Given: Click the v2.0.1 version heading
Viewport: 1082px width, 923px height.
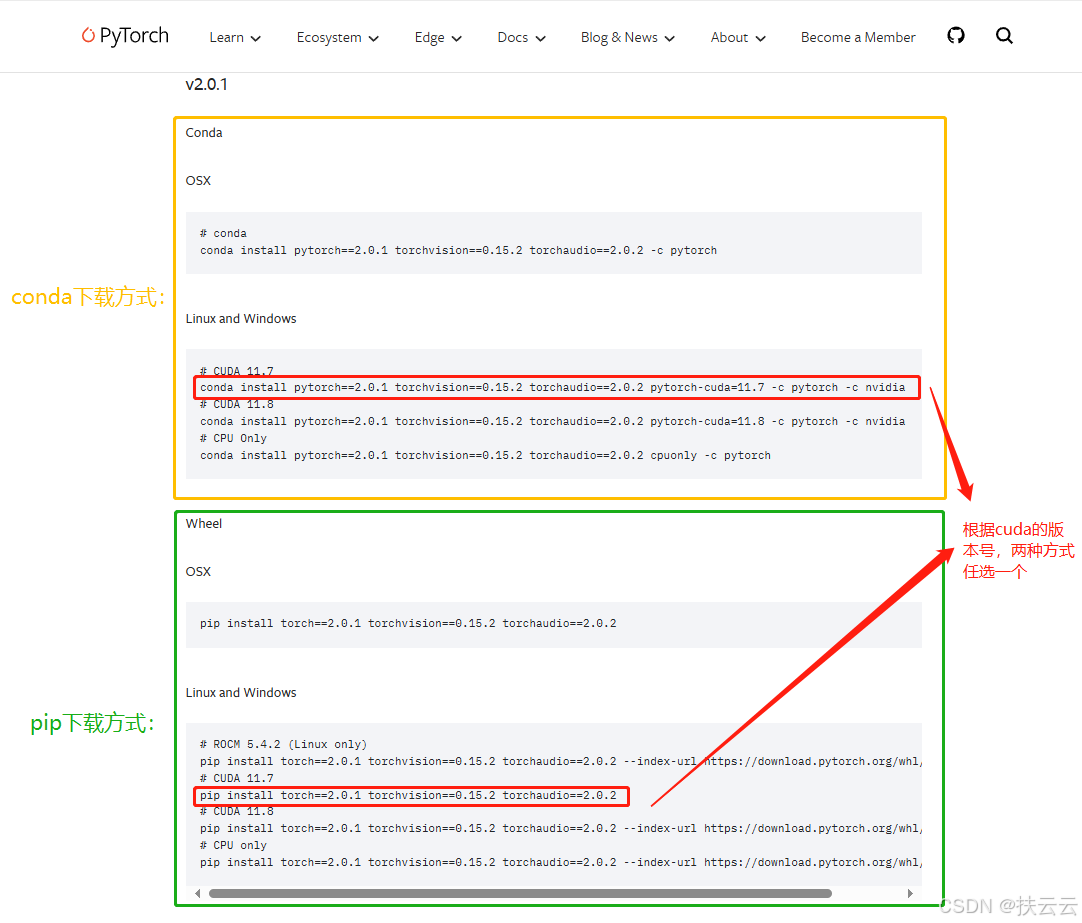Looking at the screenshot, I should pyautogui.click(x=206, y=84).
